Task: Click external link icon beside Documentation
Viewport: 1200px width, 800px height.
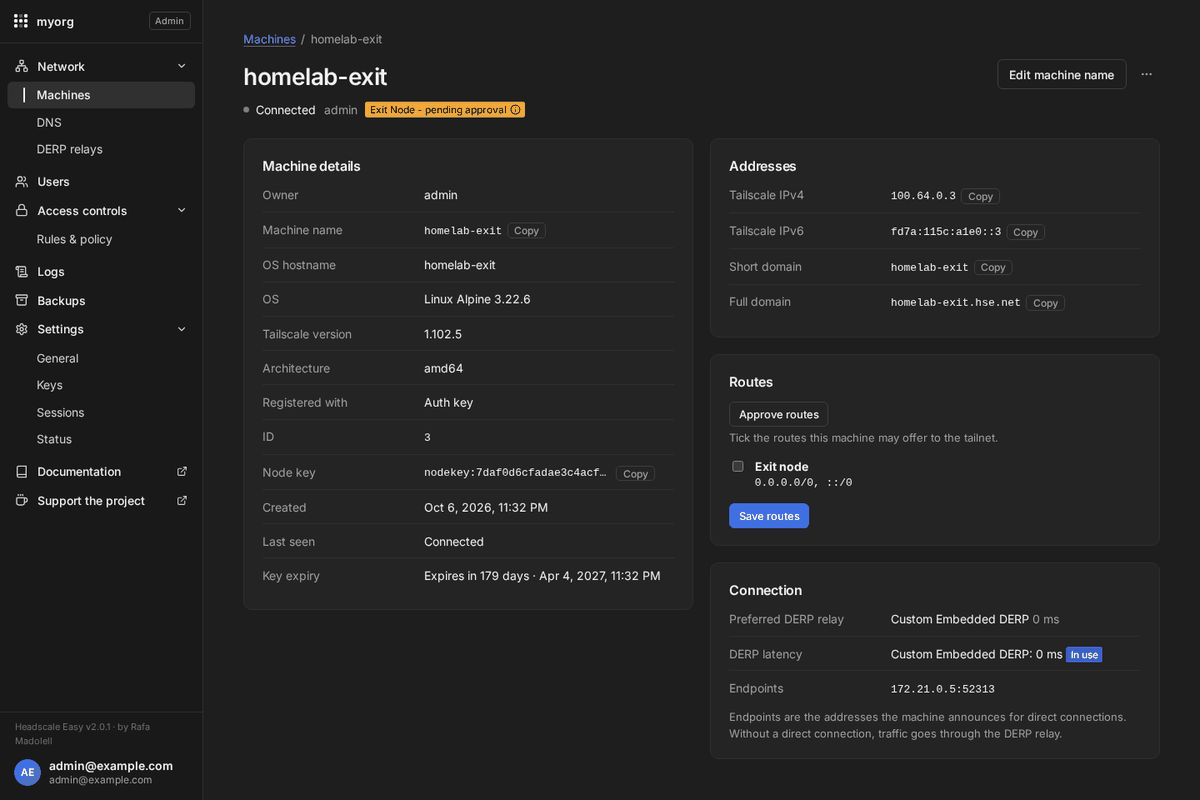Action: pos(182,472)
